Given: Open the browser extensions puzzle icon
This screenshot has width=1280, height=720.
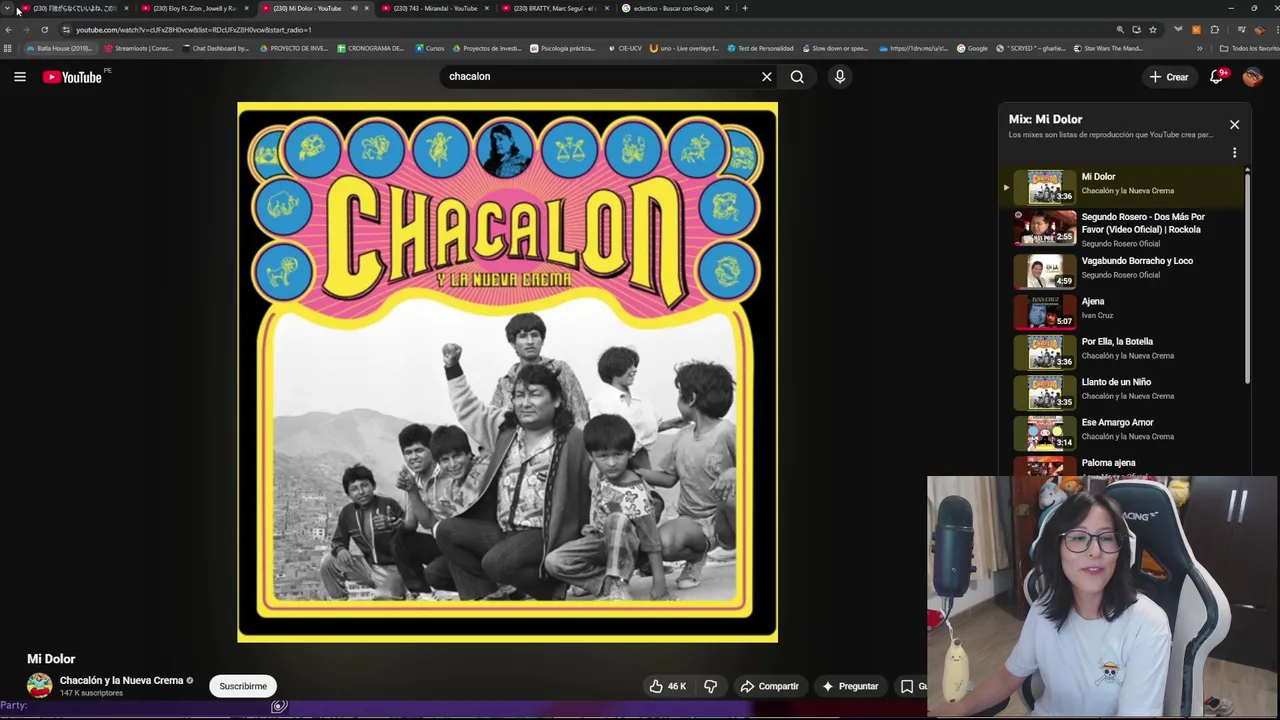Looking at the screenshot, I should pos(1214,30).
